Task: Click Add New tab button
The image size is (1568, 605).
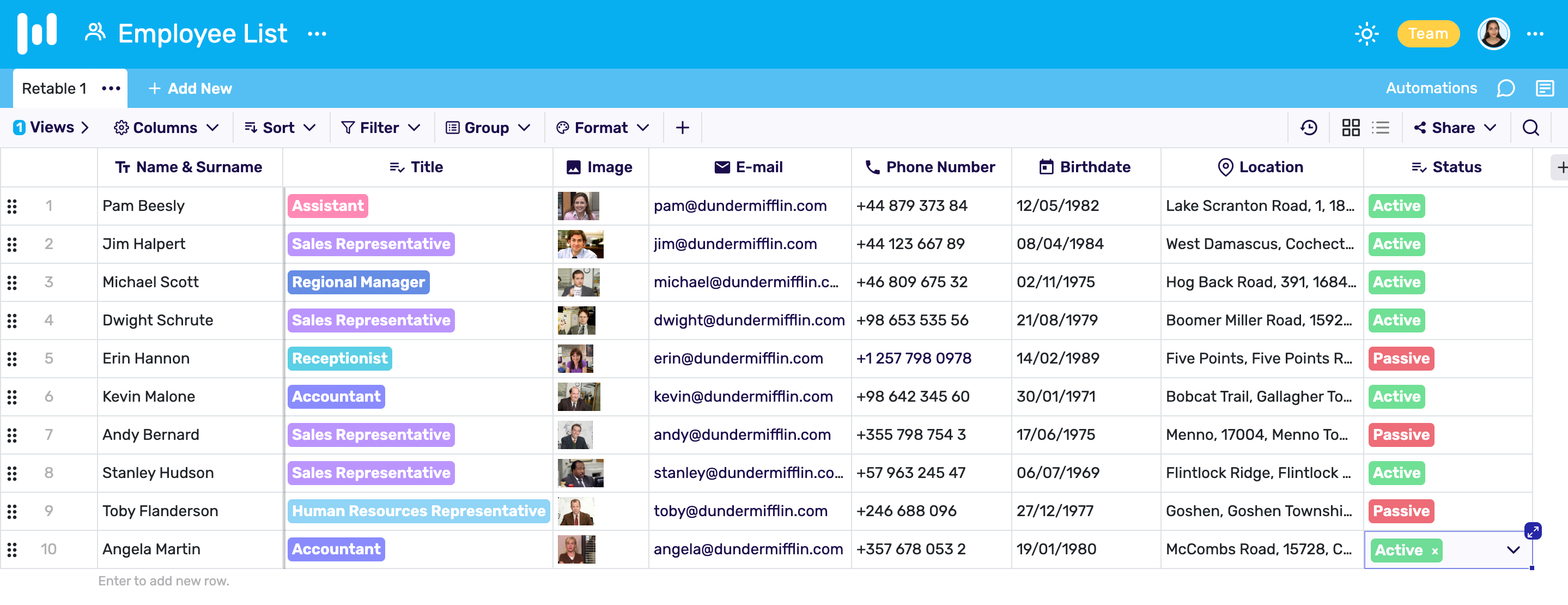Action: (190, 88)
